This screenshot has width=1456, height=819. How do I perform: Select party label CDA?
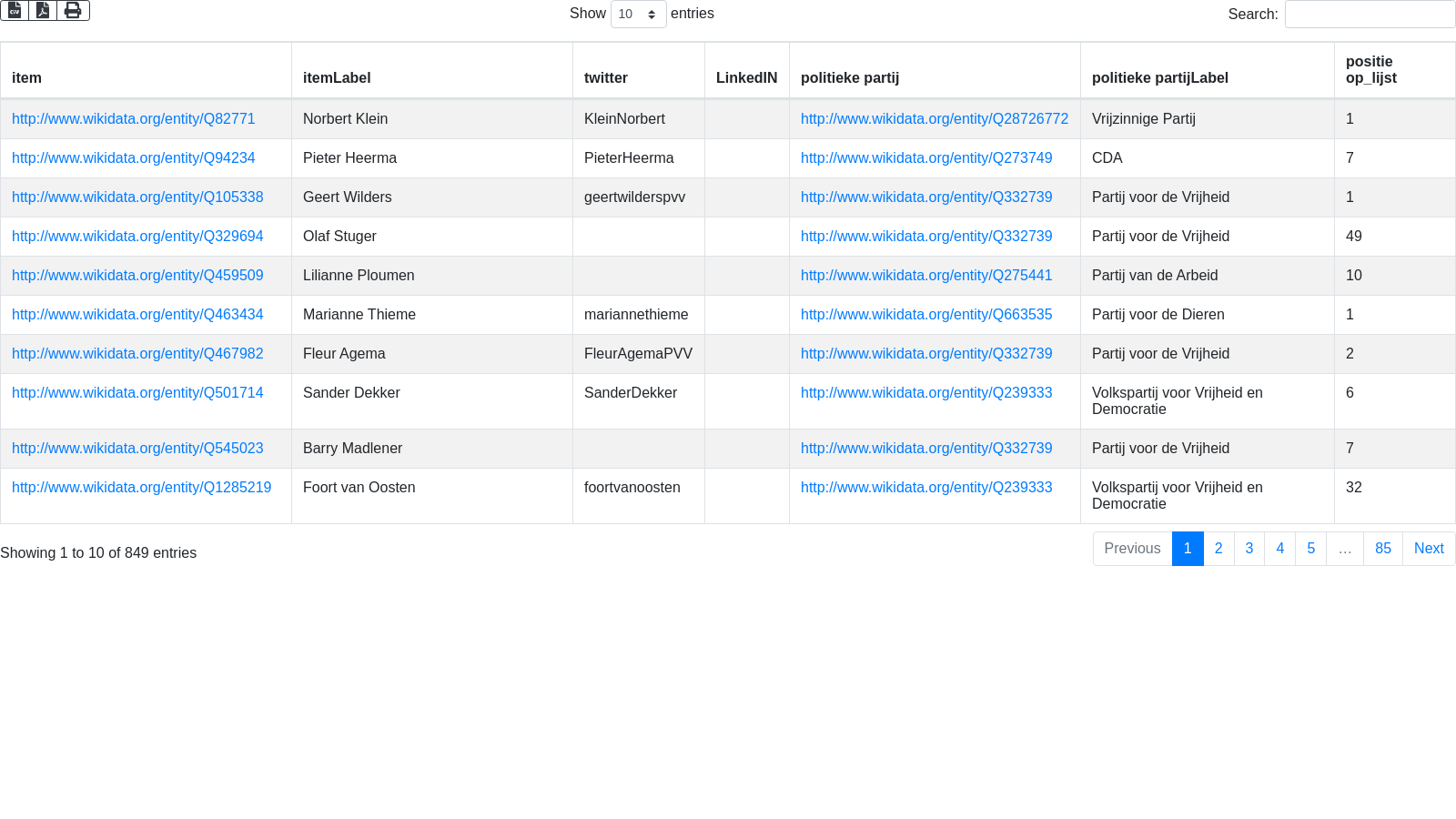tap(1107, 158)
